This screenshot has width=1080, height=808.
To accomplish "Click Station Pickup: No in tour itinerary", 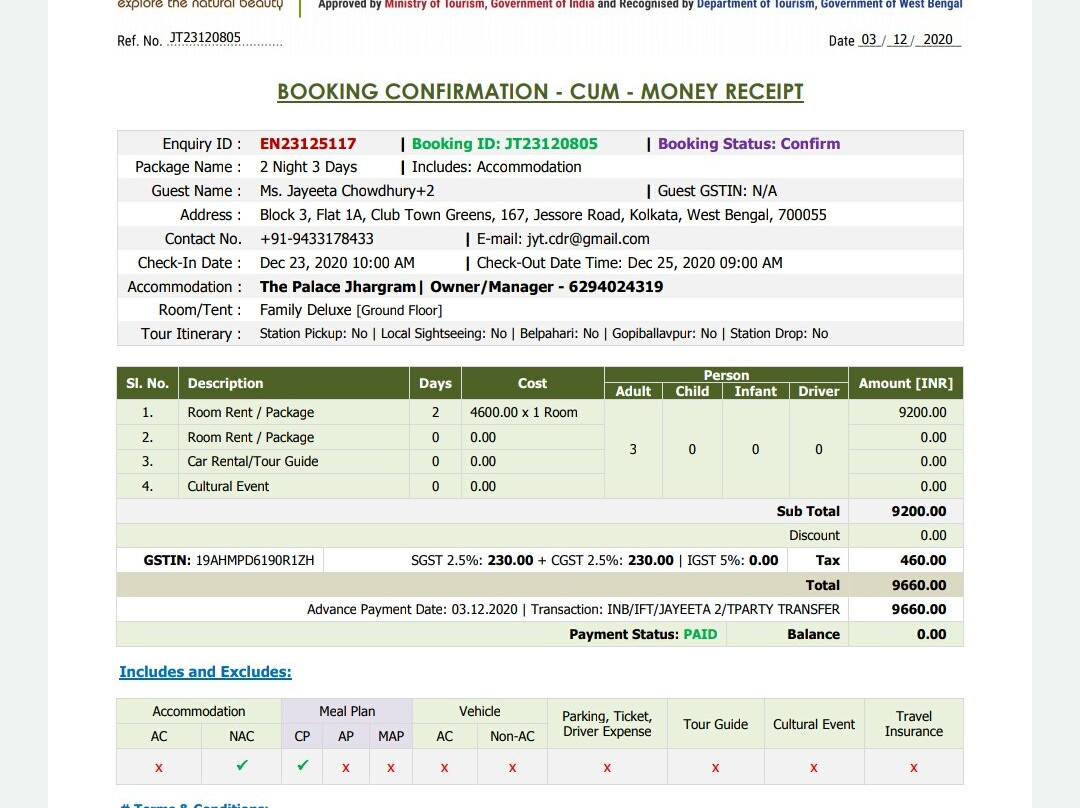I will pos(313,333).
